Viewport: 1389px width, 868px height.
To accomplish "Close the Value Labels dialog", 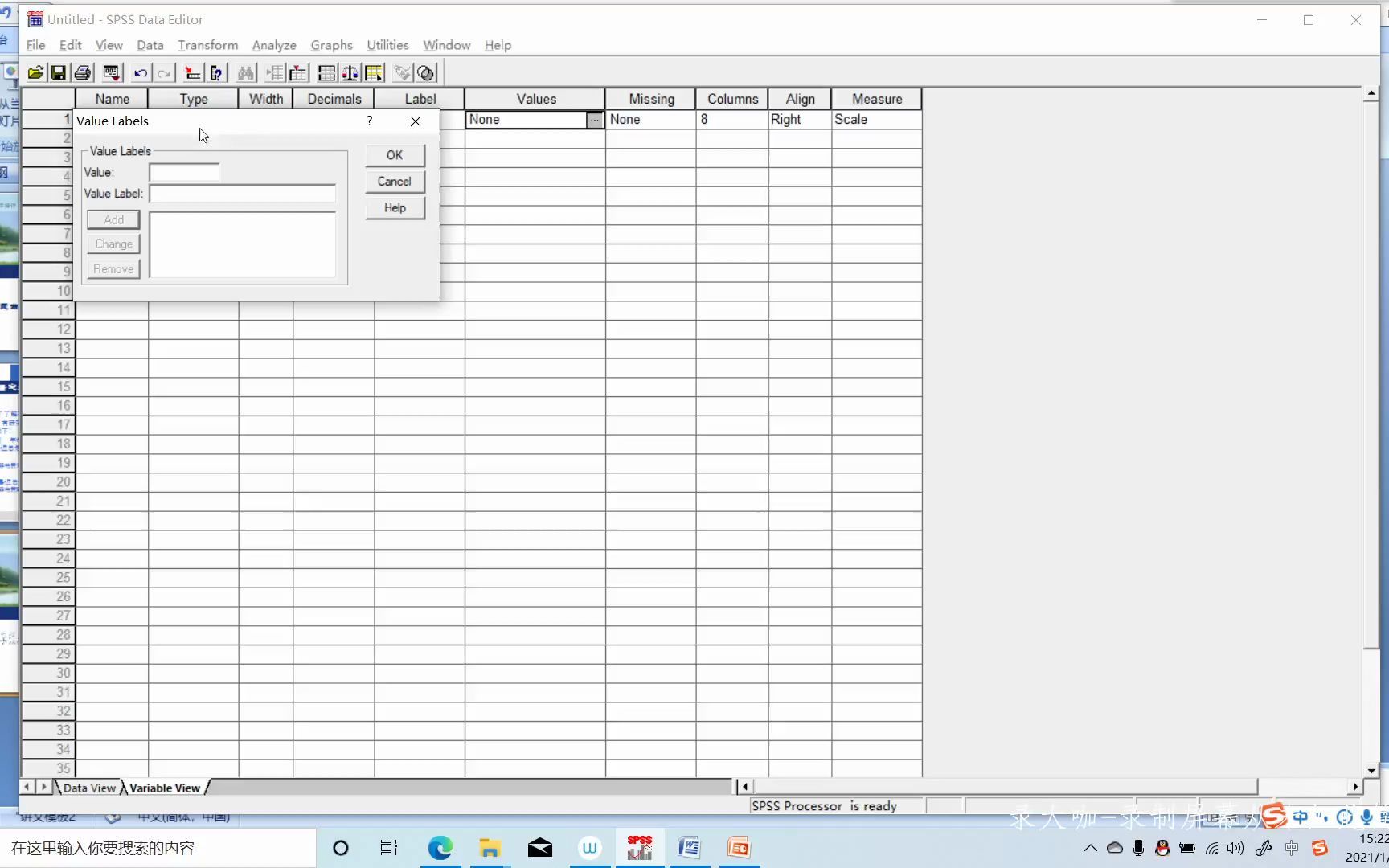I will point(416,121).
